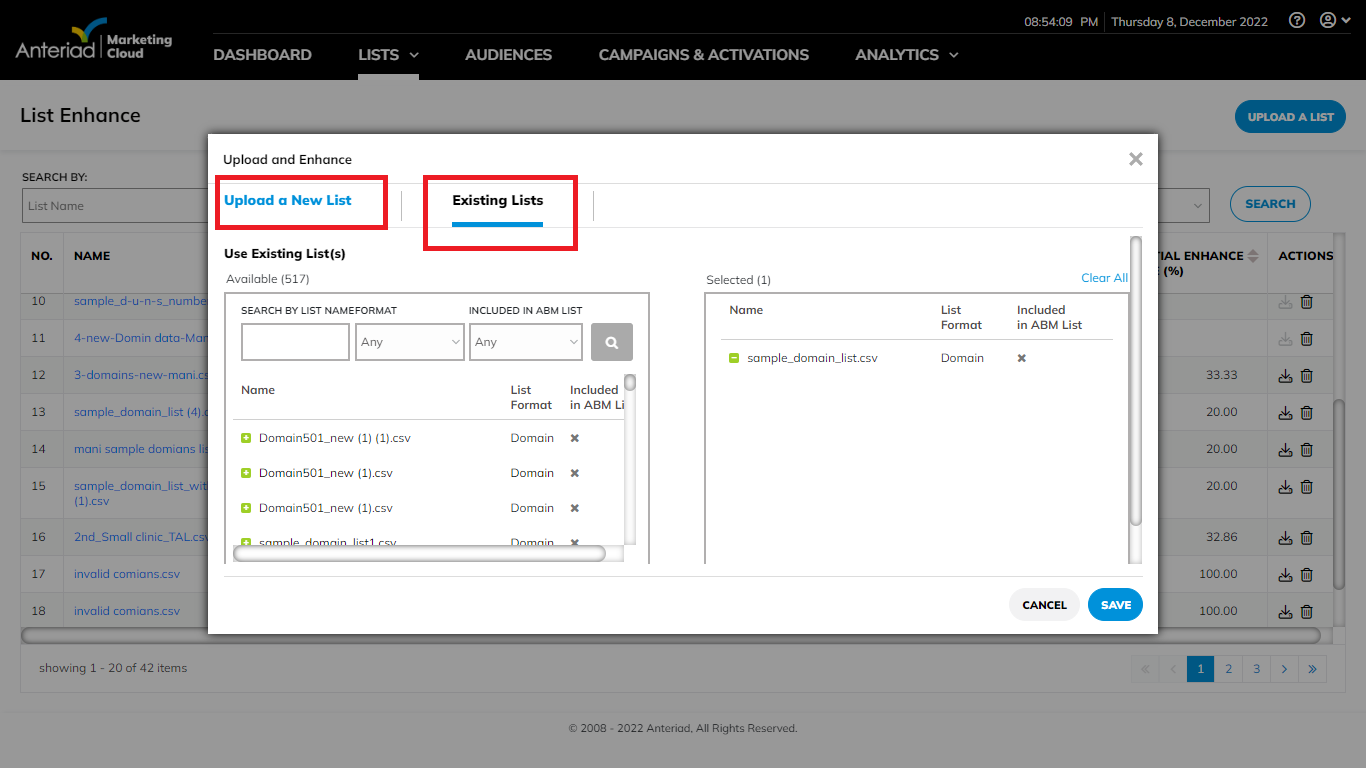Open the DASHBOARD menu

[262, 55]
